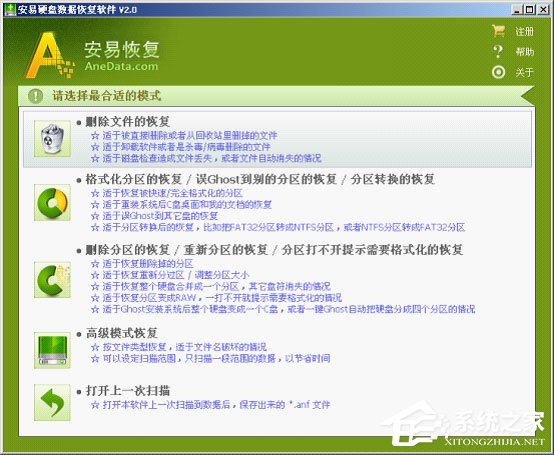This screenshot has height=455, width=554.
Task: Click line 适于恢复删除掉的分区
Action: point(142,264)
